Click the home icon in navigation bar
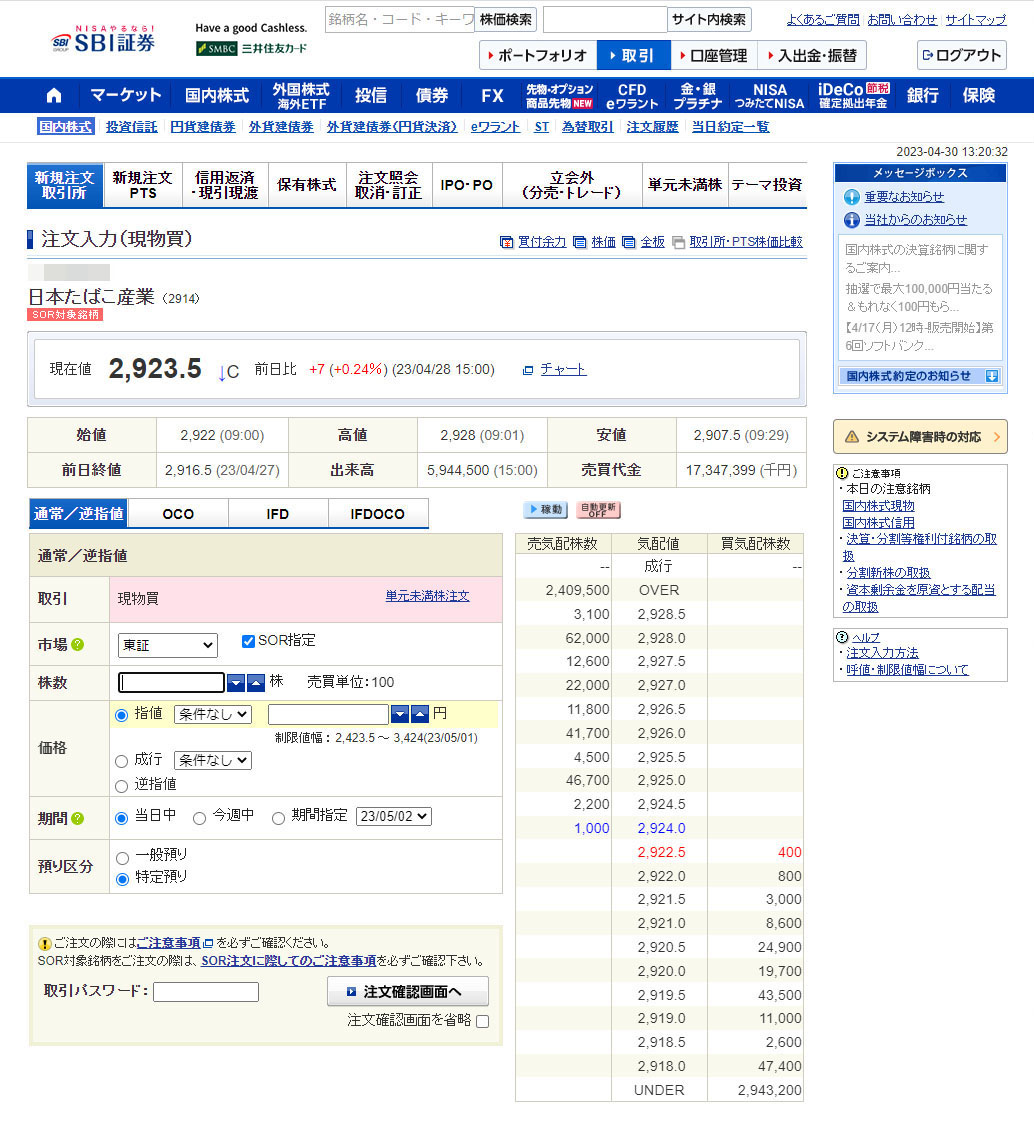 click(54, 96)
